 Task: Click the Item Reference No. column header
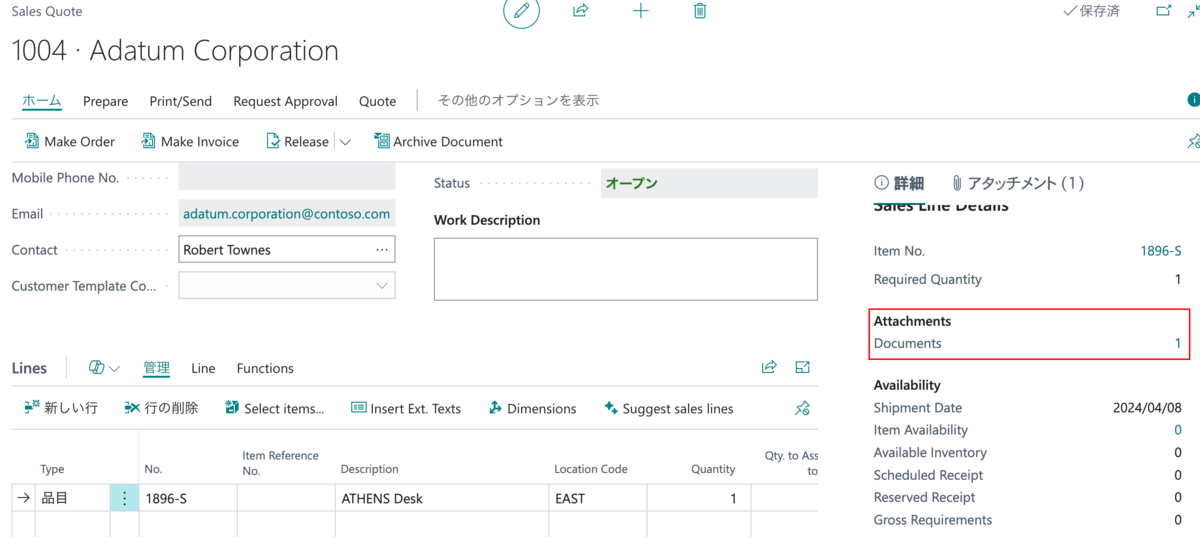280,463
